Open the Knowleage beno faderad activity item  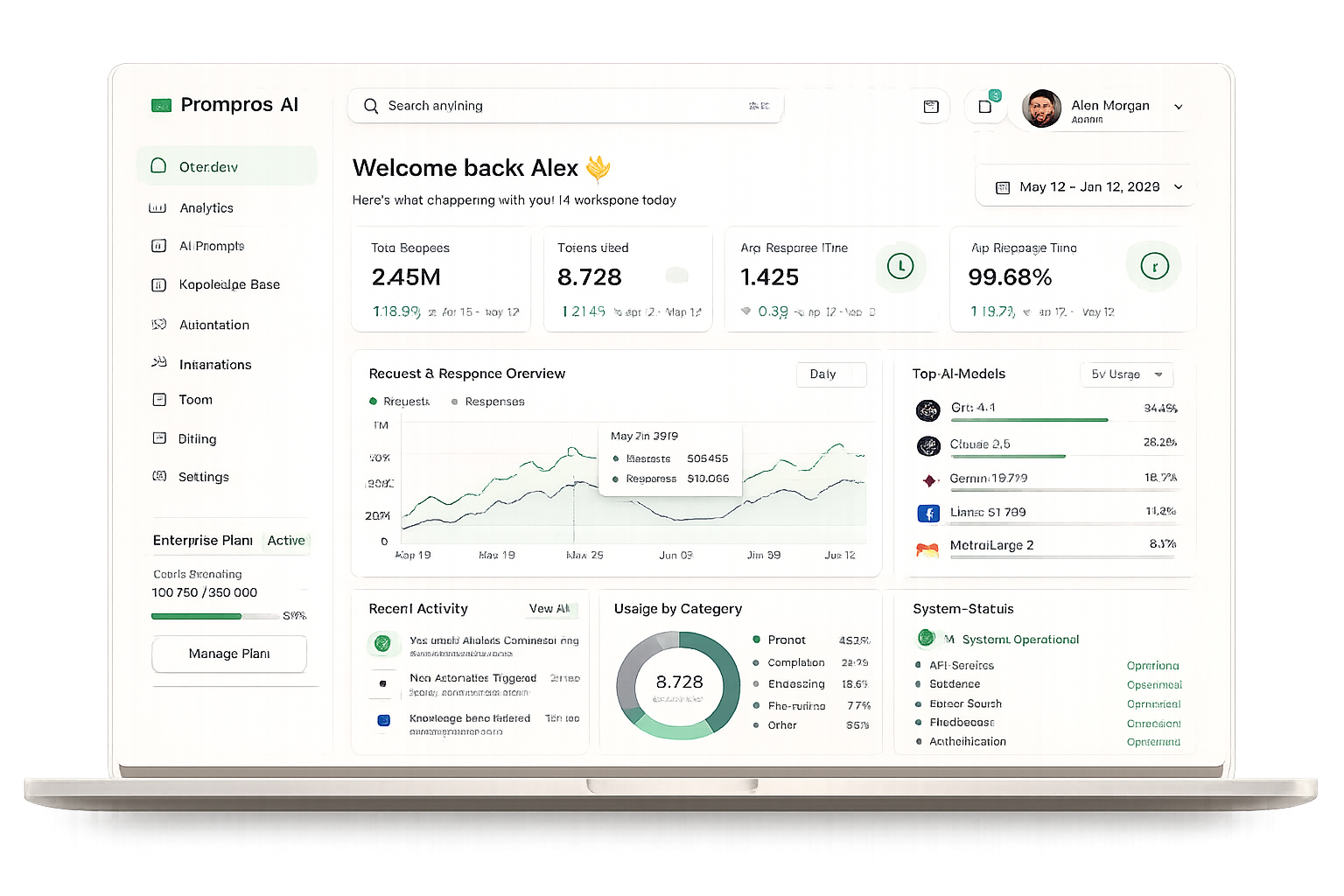point(473,724)
